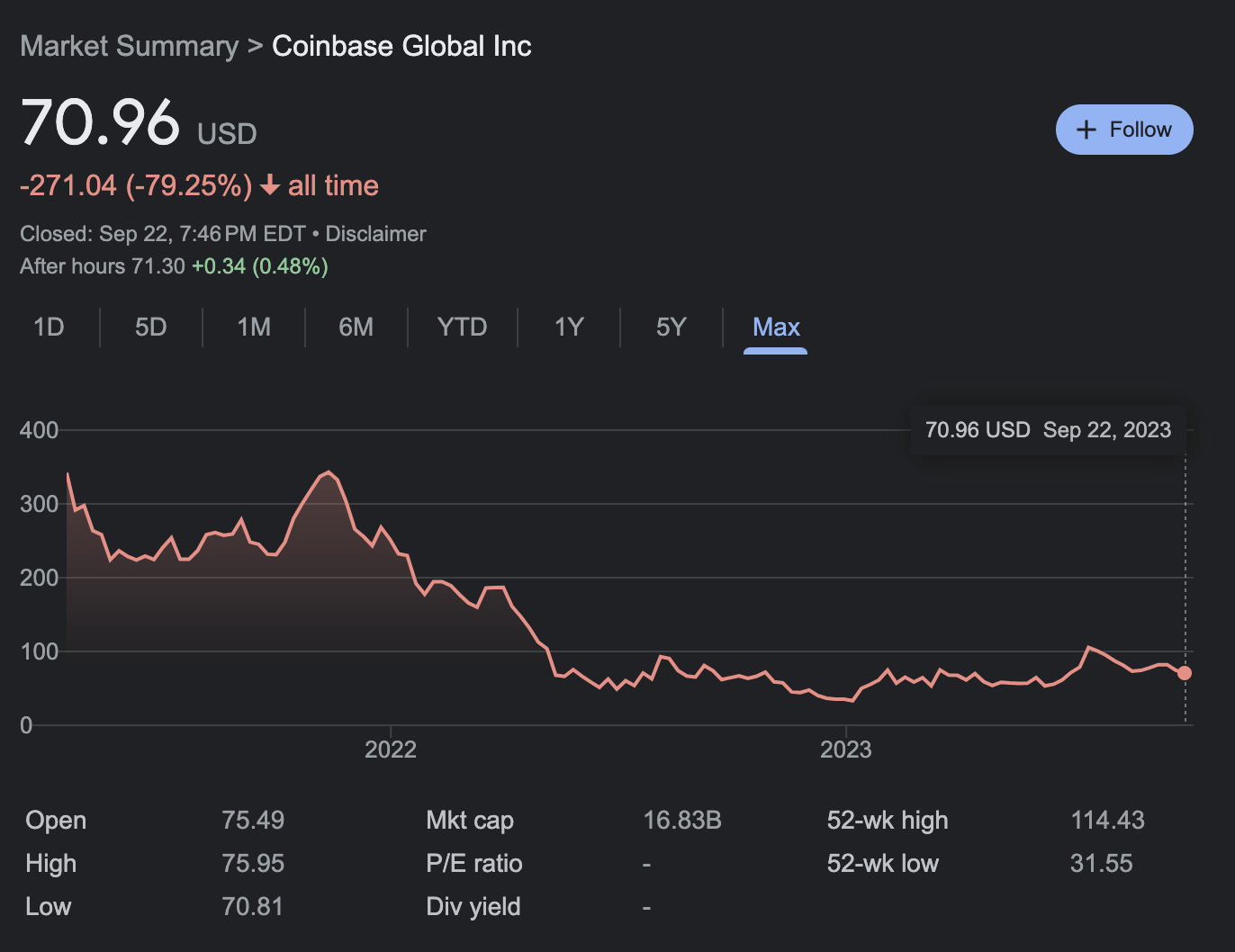Select the 5Y range
Viewport: 1235px width, 952px height.
tap(672, 327)
